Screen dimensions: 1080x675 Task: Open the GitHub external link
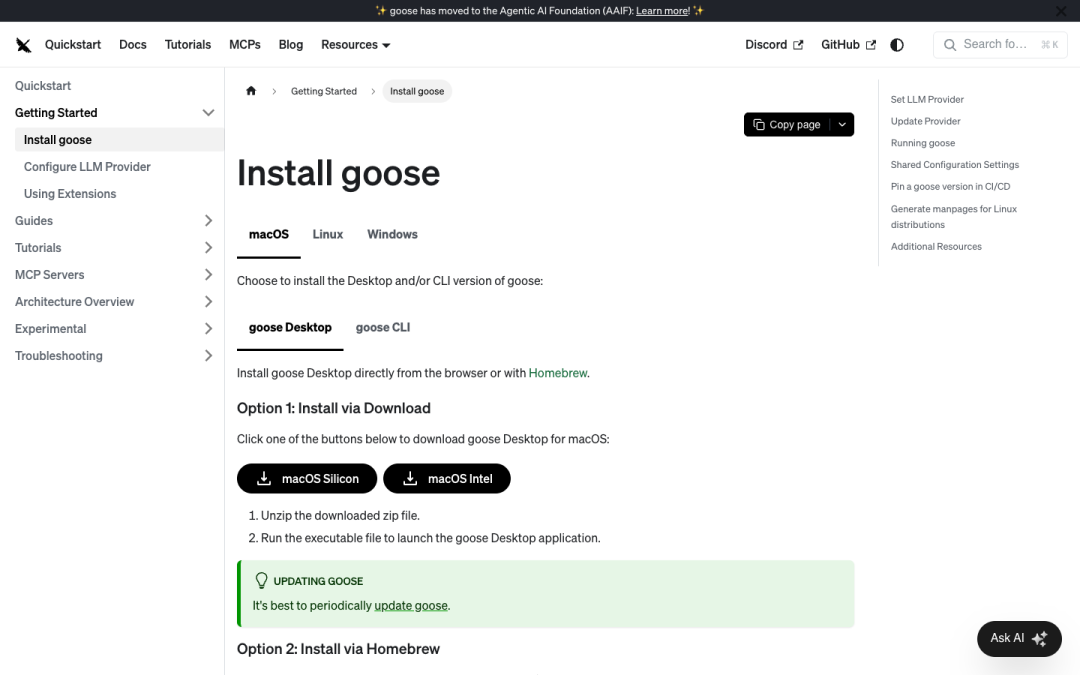[849, 45]
